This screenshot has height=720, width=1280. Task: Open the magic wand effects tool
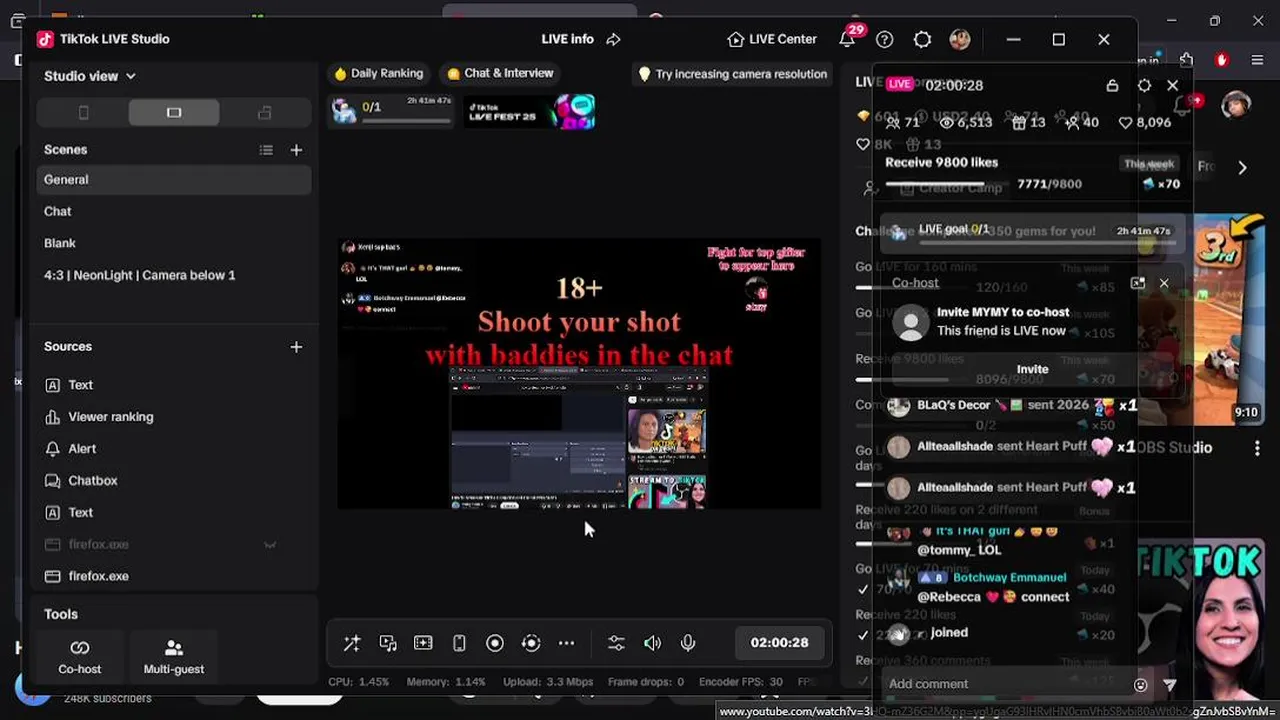coord(352,643)
